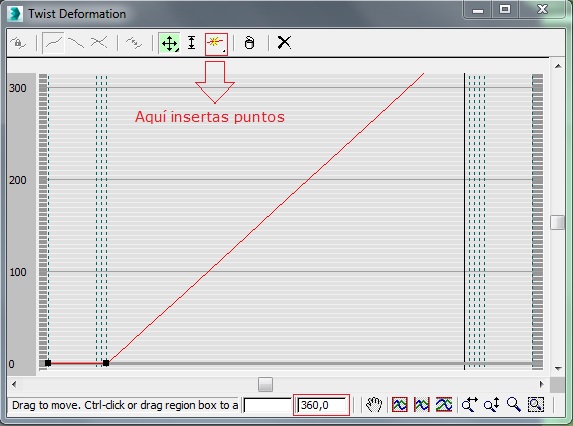Select the second control point on the curve

point(106,363)
